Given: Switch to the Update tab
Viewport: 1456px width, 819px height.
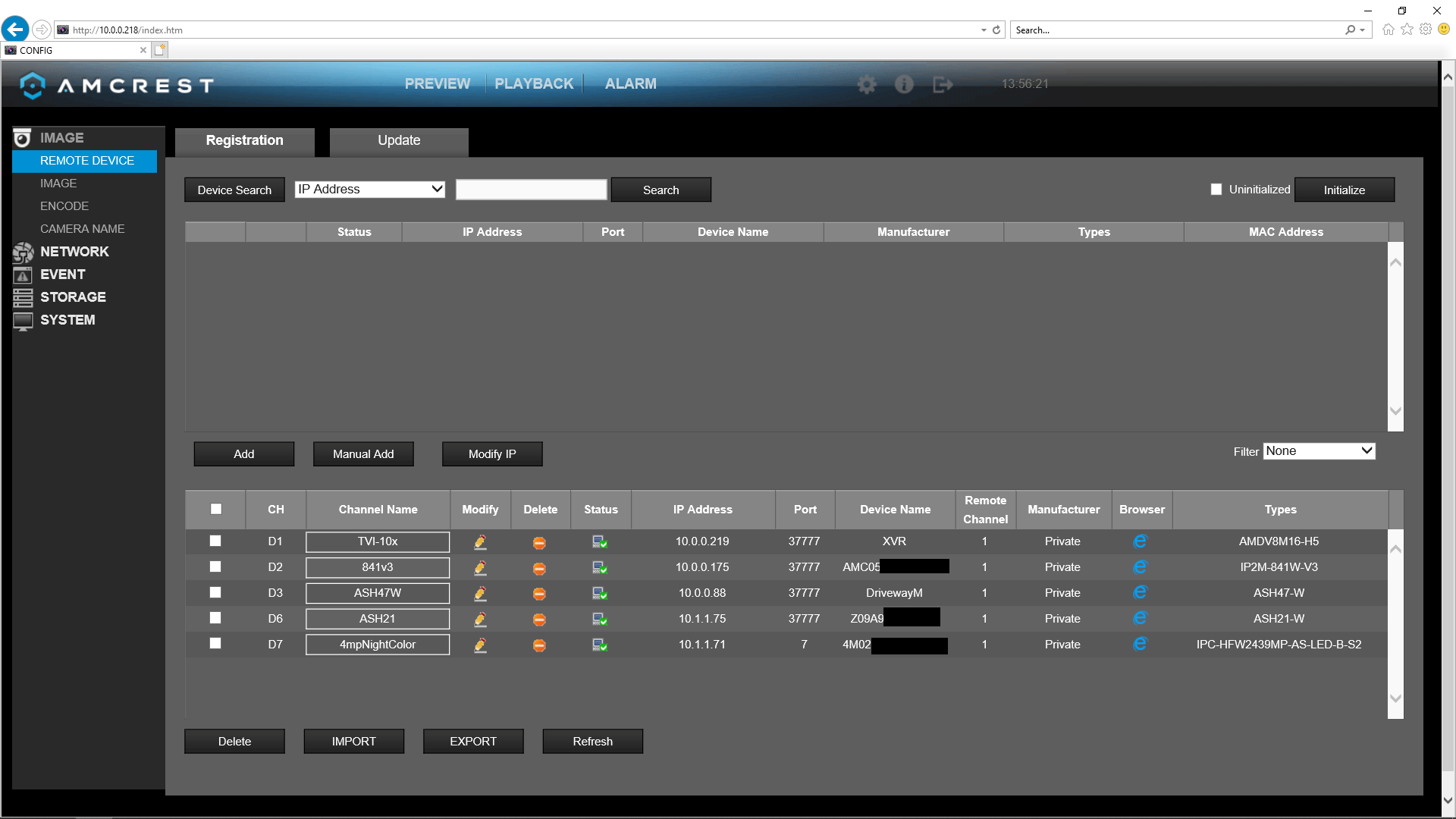Looking at the screenshot, I should tap(399, 141).
